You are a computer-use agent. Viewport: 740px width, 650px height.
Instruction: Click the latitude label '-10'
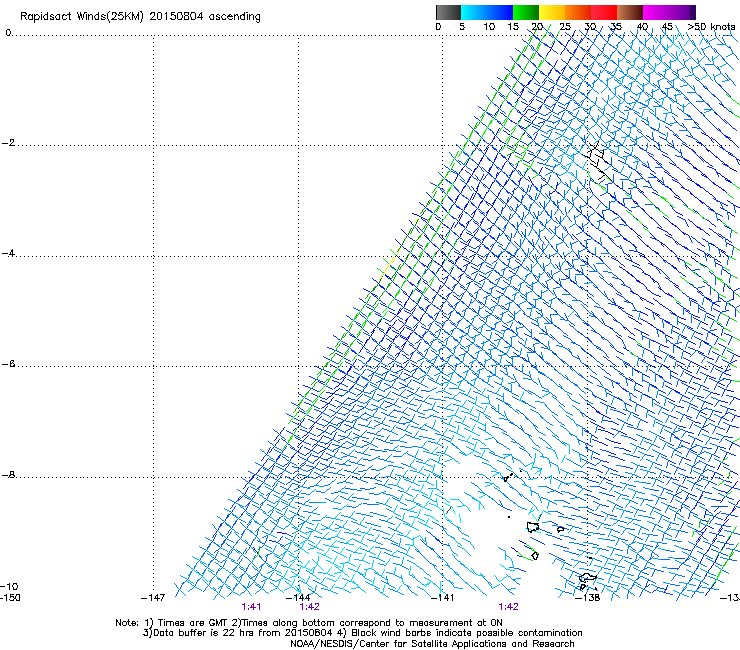[x=9, y=586]
